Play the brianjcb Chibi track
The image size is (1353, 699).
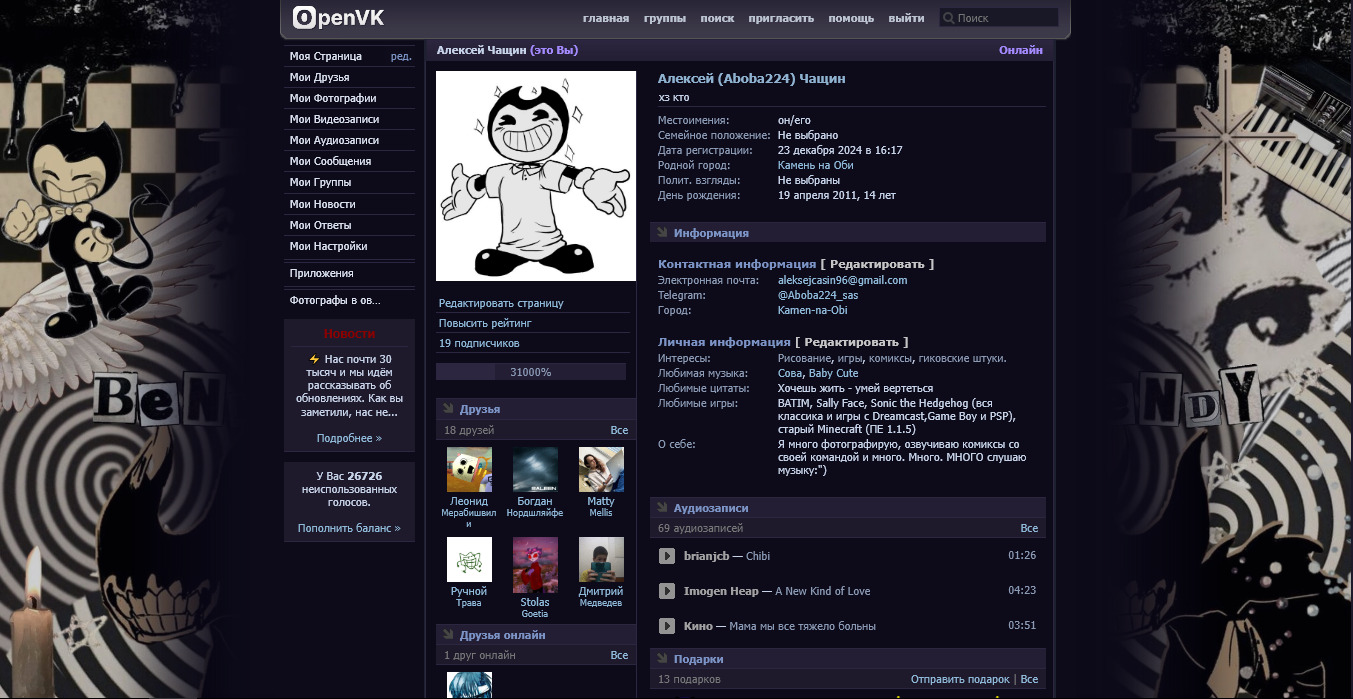pyautogui.click(x=667, y=556)
